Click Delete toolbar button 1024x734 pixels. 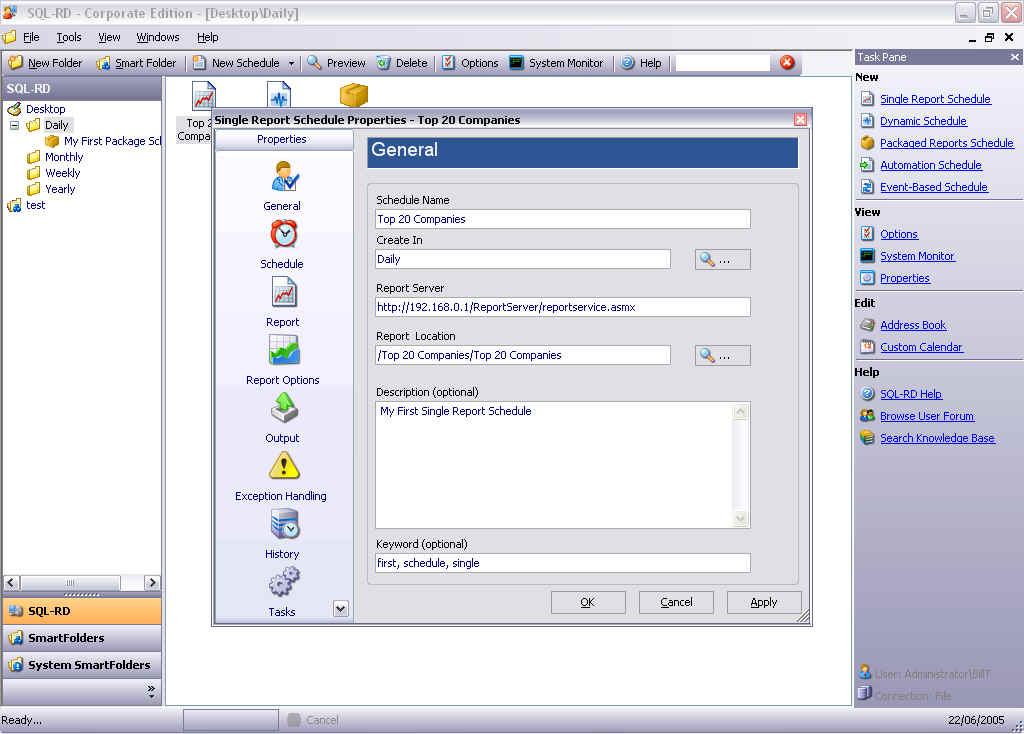[402, 63]
